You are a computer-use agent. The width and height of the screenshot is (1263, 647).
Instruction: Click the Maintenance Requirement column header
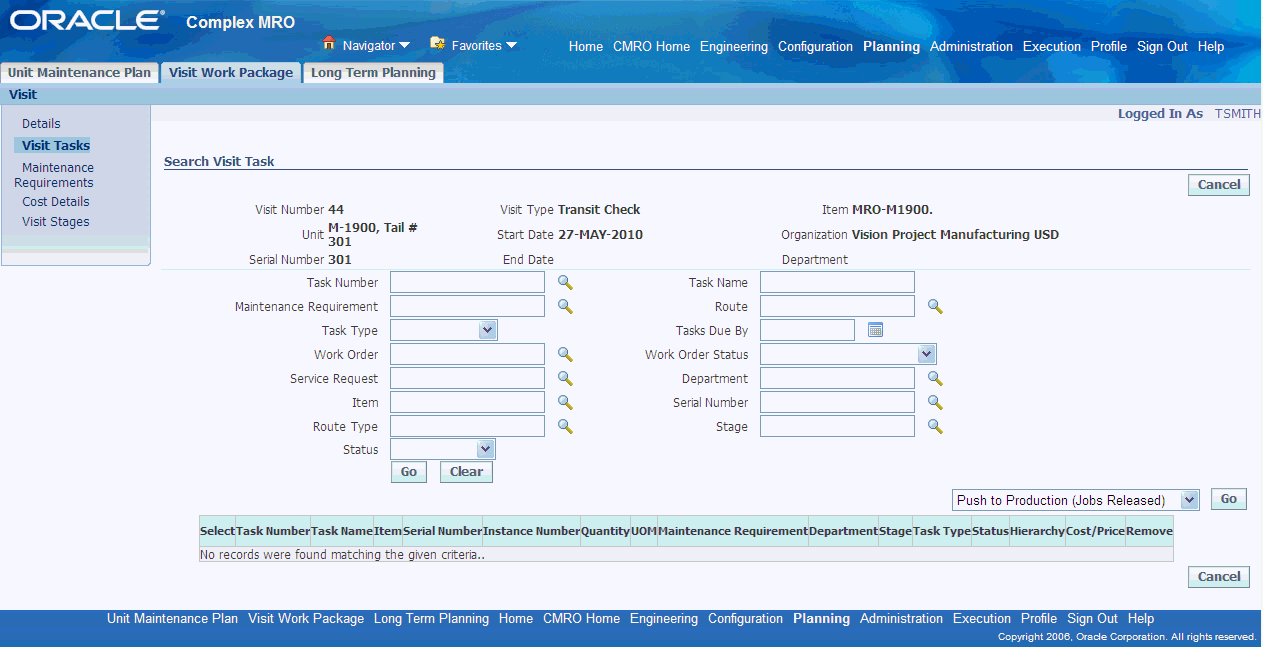point(733,531)
